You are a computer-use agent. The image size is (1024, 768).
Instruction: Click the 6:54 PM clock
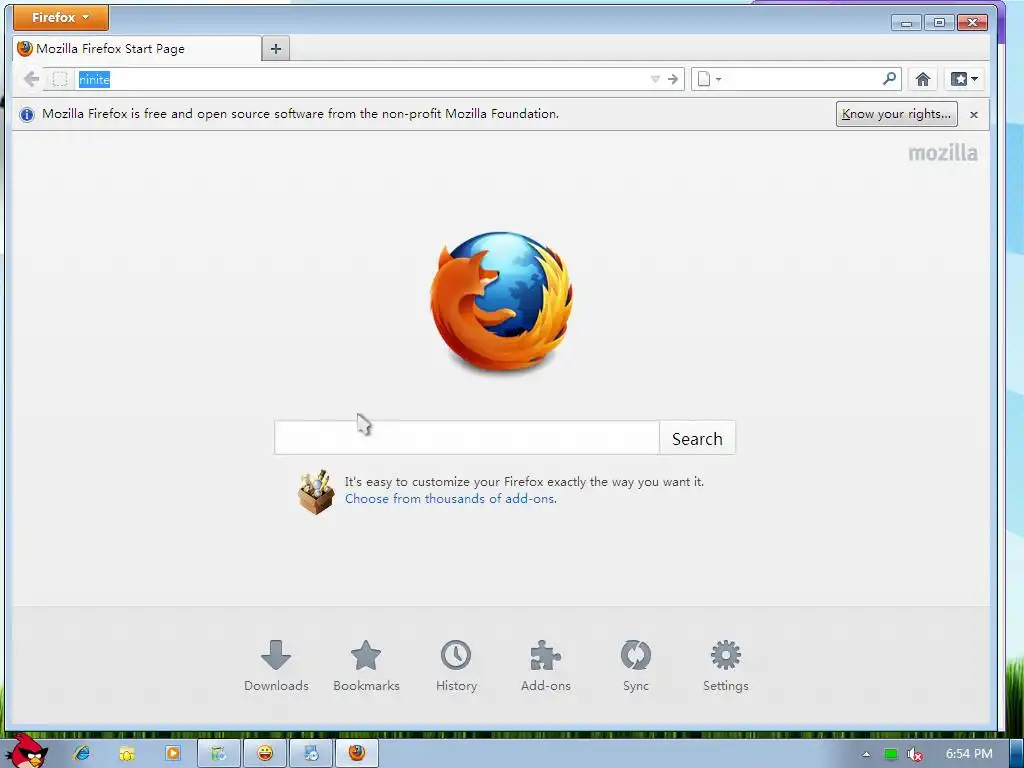[969, 754]
